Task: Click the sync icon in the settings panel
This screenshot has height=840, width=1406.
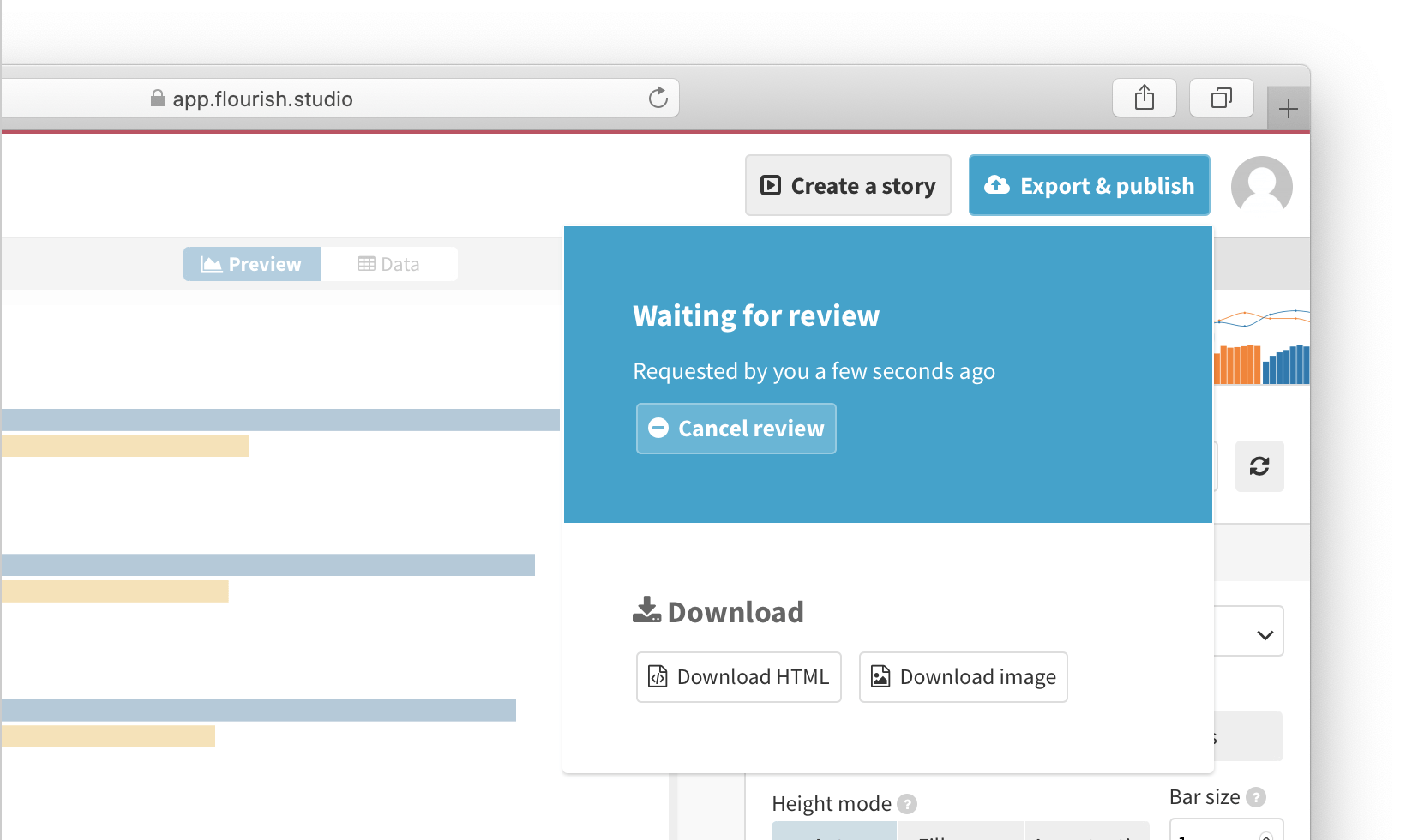Action: 1259,465
